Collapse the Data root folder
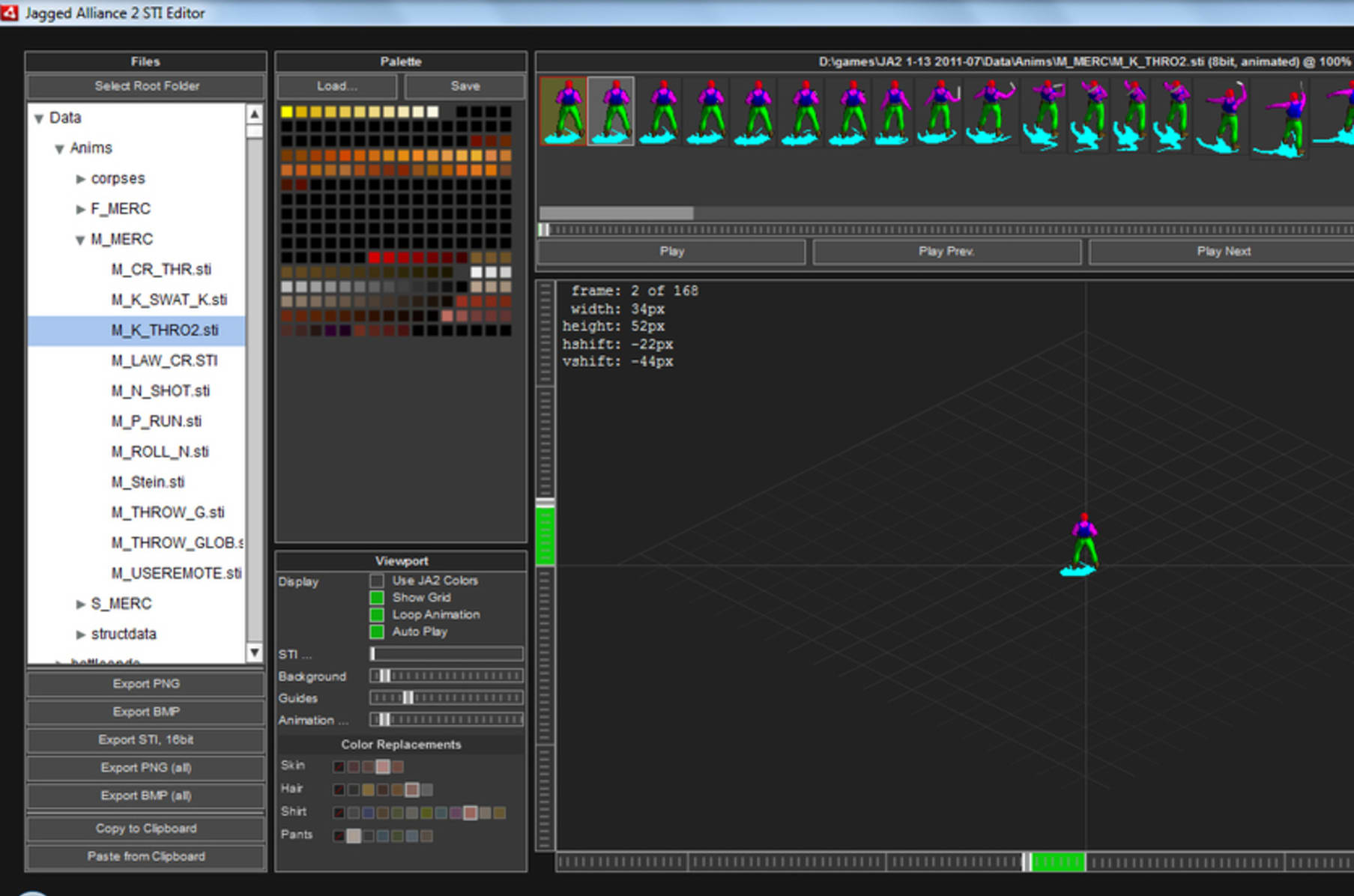 [x=39, y=118]
